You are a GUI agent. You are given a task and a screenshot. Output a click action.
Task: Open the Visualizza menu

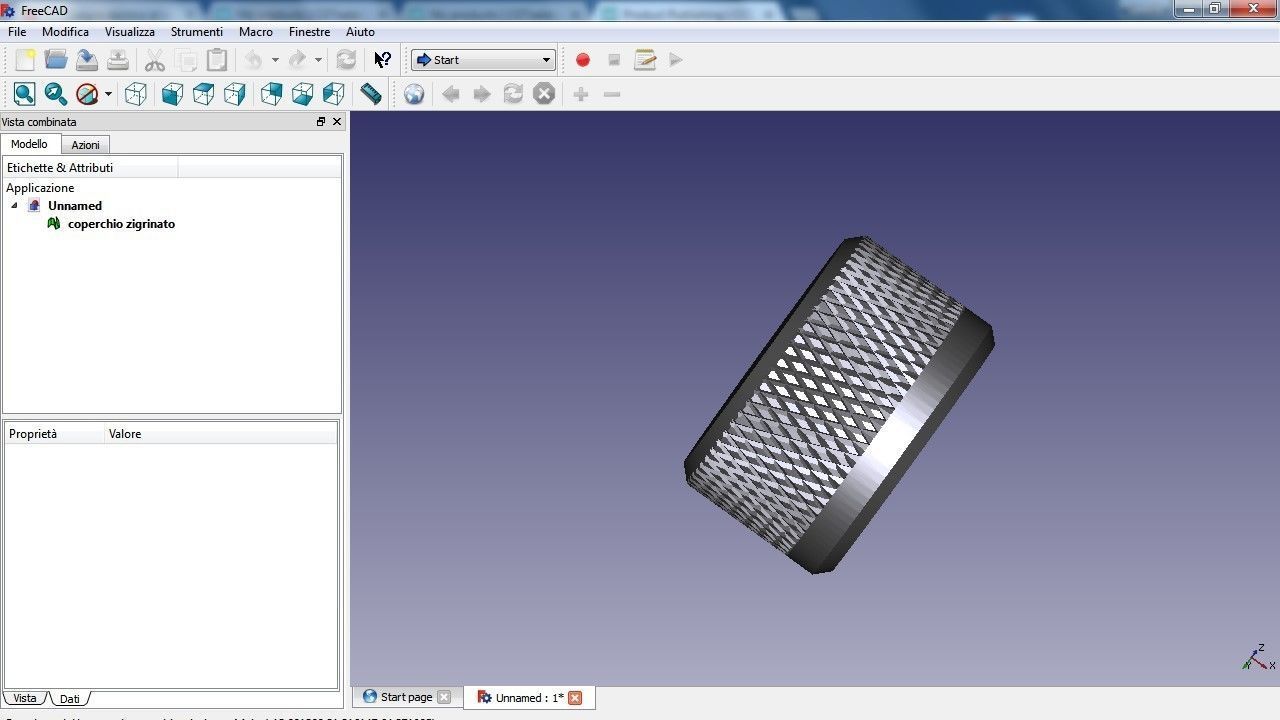[130, 32]
